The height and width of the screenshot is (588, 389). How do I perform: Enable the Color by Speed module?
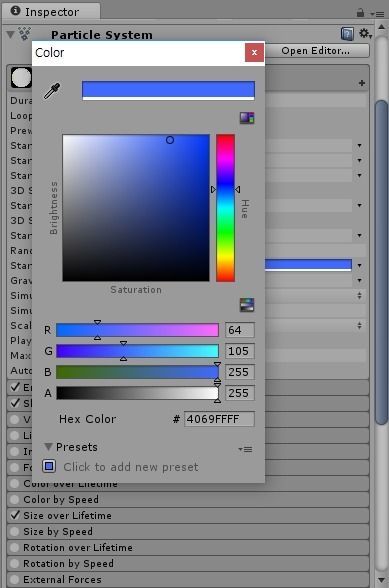[15, 500]
